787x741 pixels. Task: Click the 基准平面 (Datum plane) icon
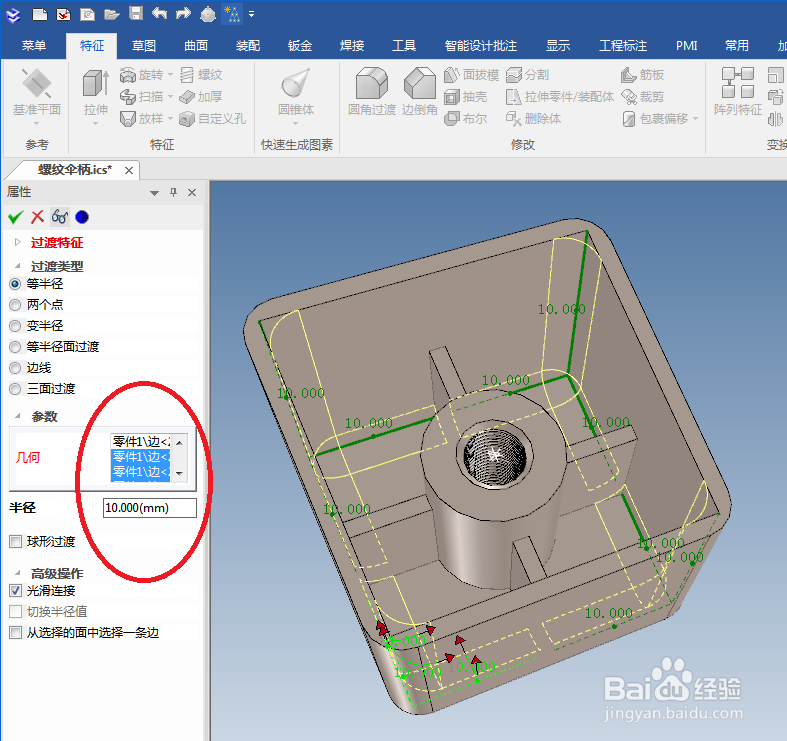pyautogui.click(x=37, y=83)
